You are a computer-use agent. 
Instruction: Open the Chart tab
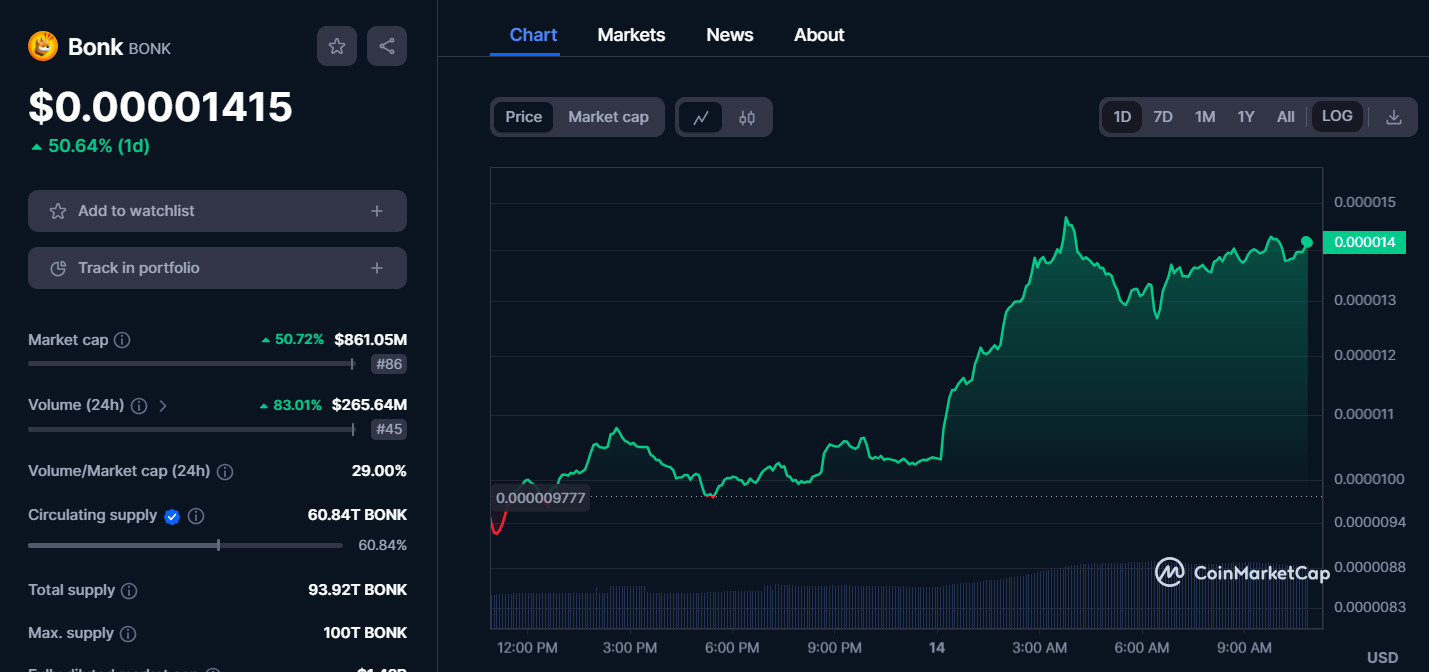533,35
